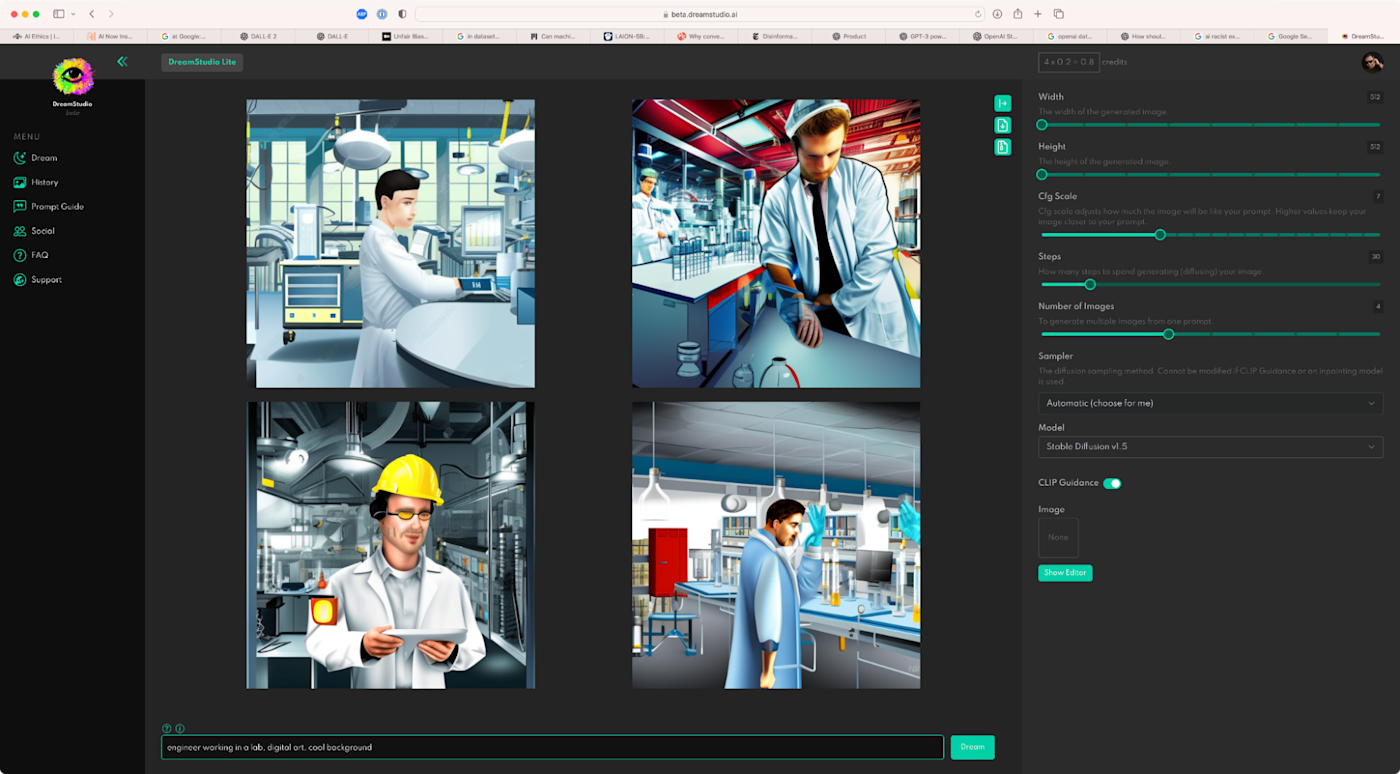Toggle the CLIP Guidance switch

[1111, 483]
